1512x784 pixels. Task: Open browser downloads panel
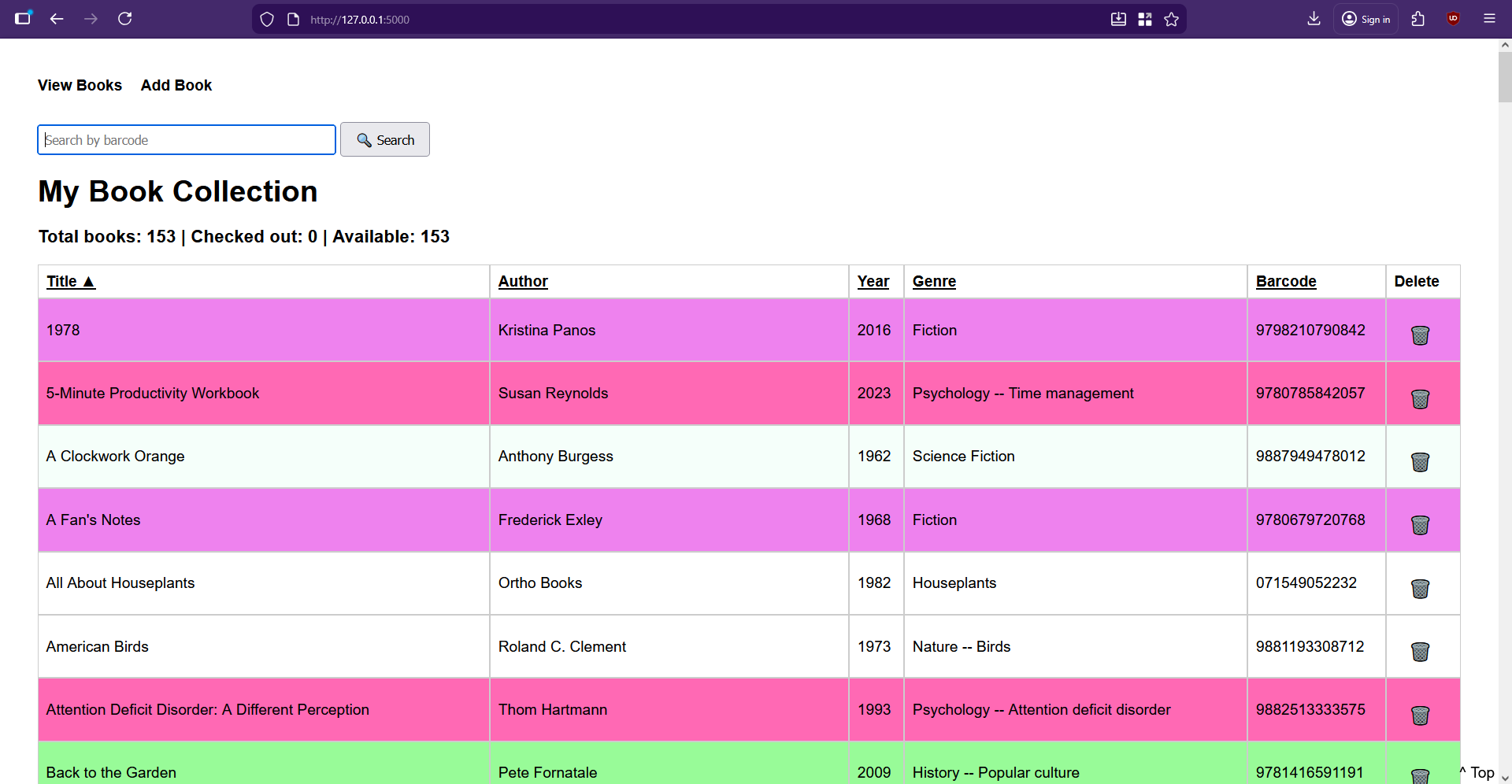click(1314, 19)
